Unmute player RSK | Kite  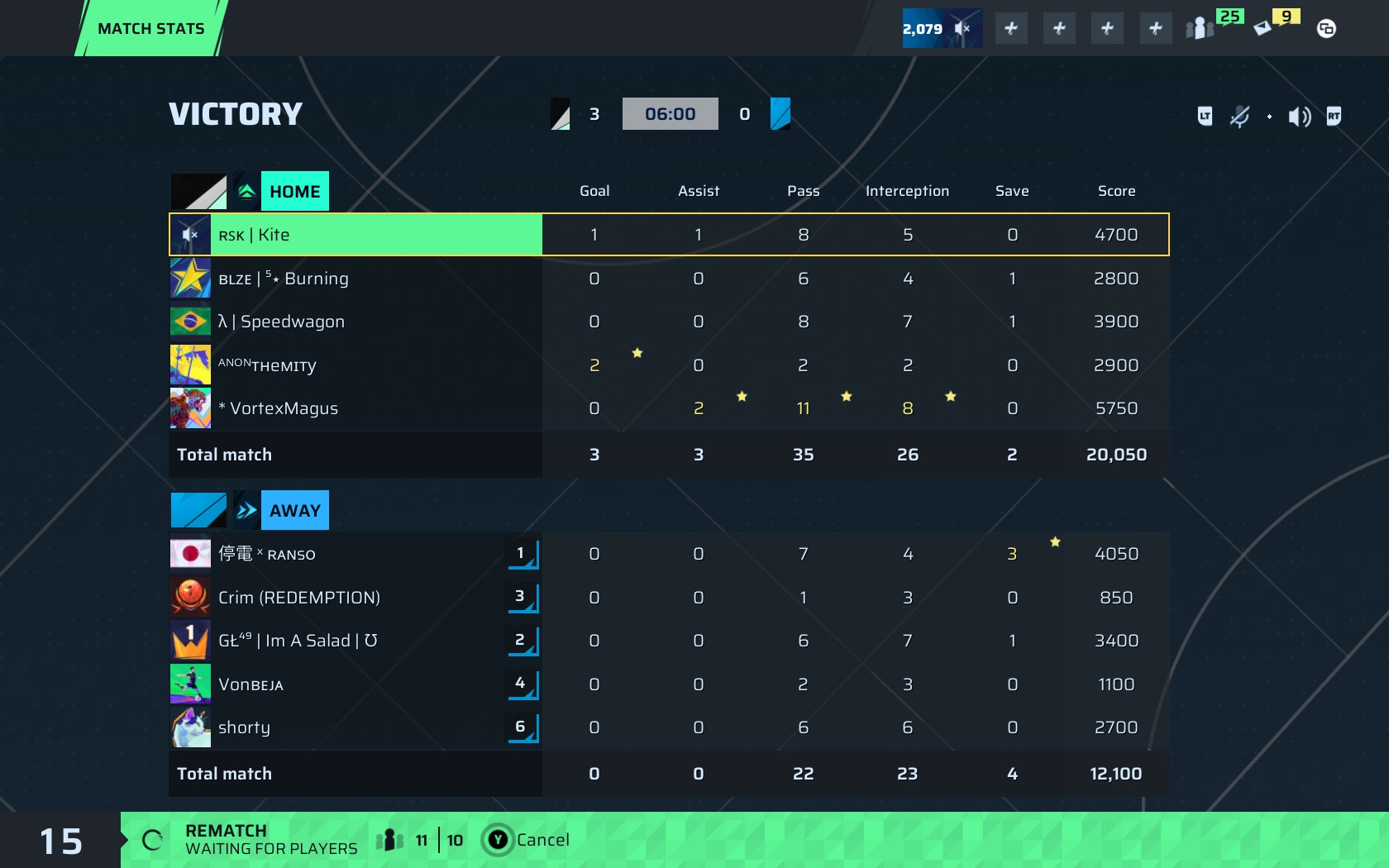point(190,235)
